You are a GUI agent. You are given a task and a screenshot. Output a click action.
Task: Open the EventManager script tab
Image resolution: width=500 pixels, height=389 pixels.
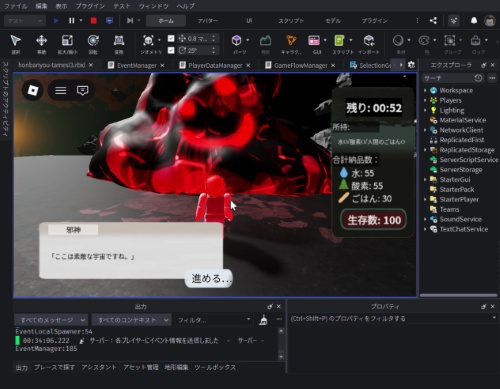137,65
